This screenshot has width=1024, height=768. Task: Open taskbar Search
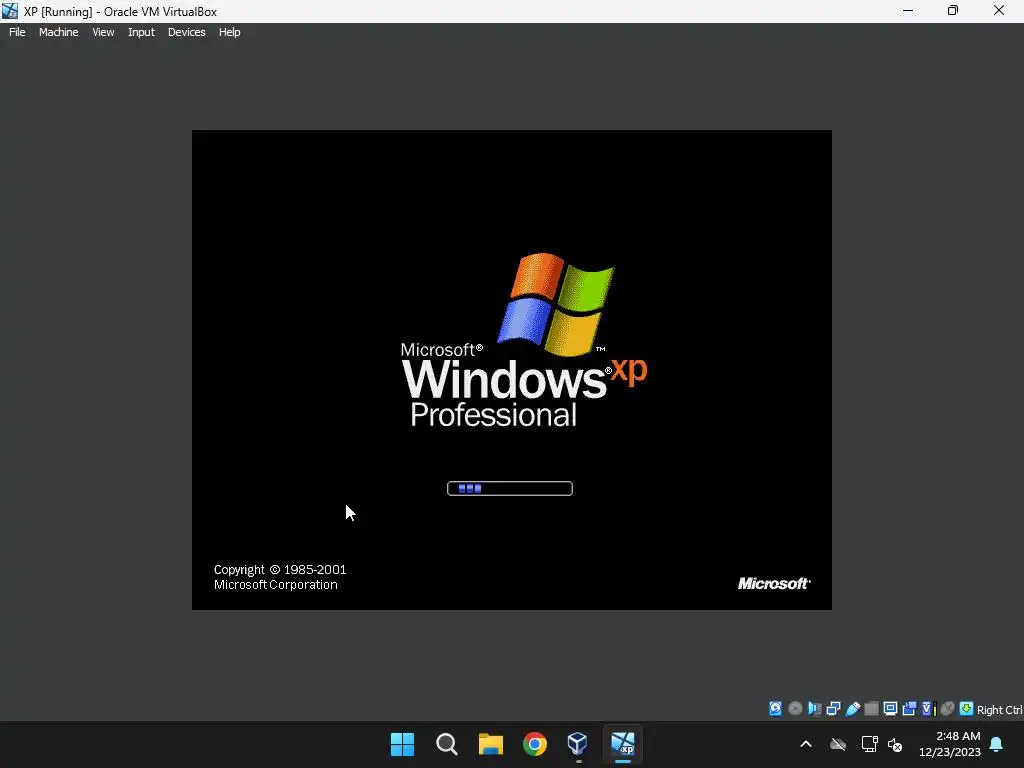pos(447,744)
